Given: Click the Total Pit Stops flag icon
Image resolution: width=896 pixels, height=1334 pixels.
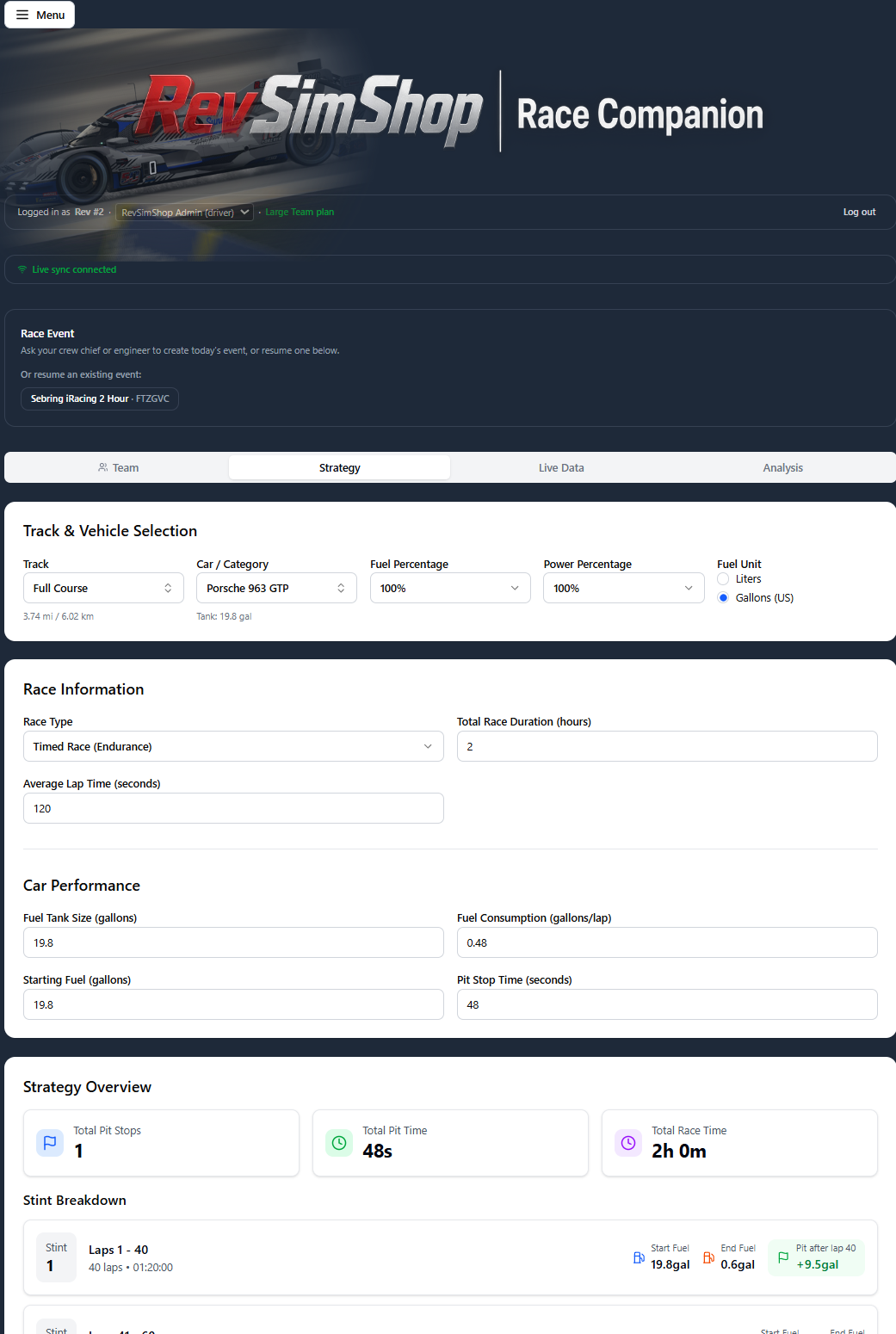Looking at the screenshot, I should pyautogui.click(x=50, y=1143).
